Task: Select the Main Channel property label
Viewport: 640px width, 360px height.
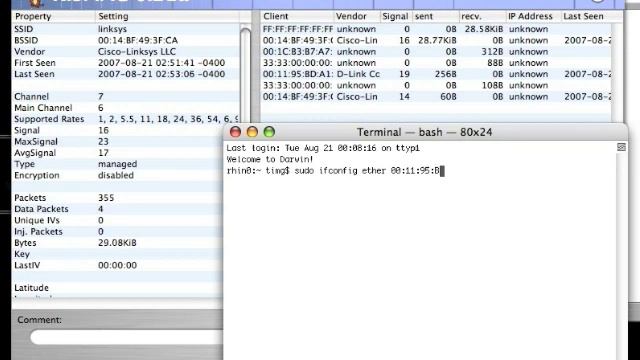Action: point(43,108)
